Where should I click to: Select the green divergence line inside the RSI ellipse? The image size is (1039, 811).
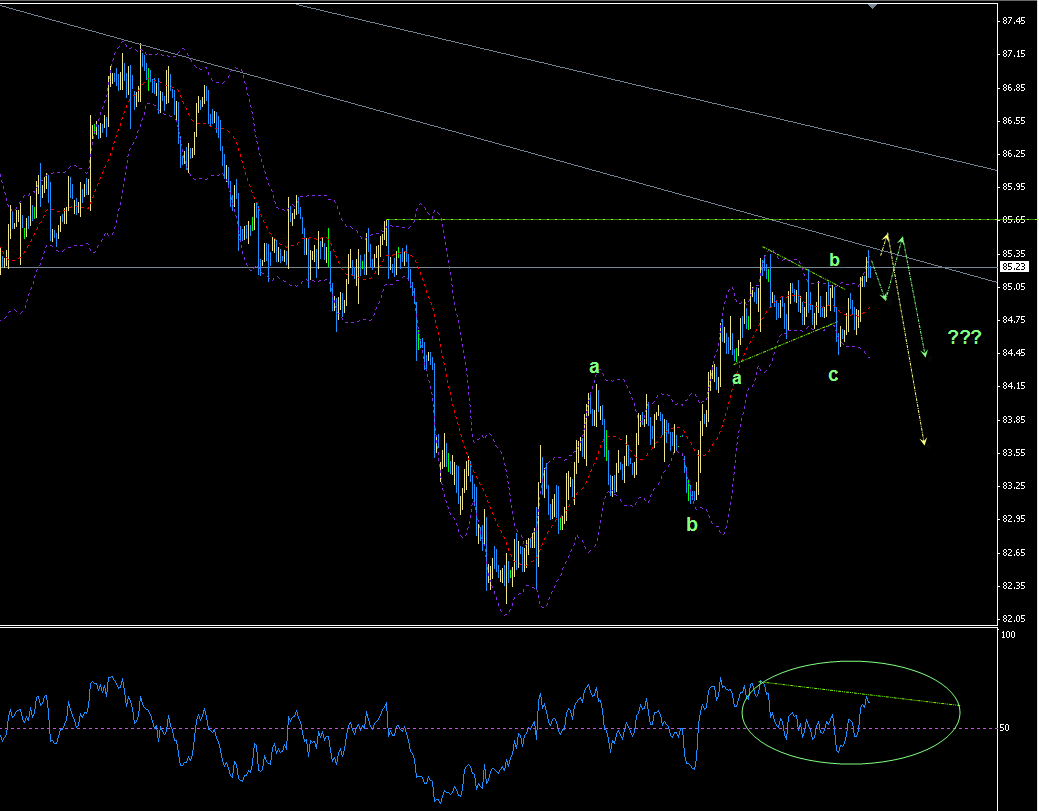point(860,694)
